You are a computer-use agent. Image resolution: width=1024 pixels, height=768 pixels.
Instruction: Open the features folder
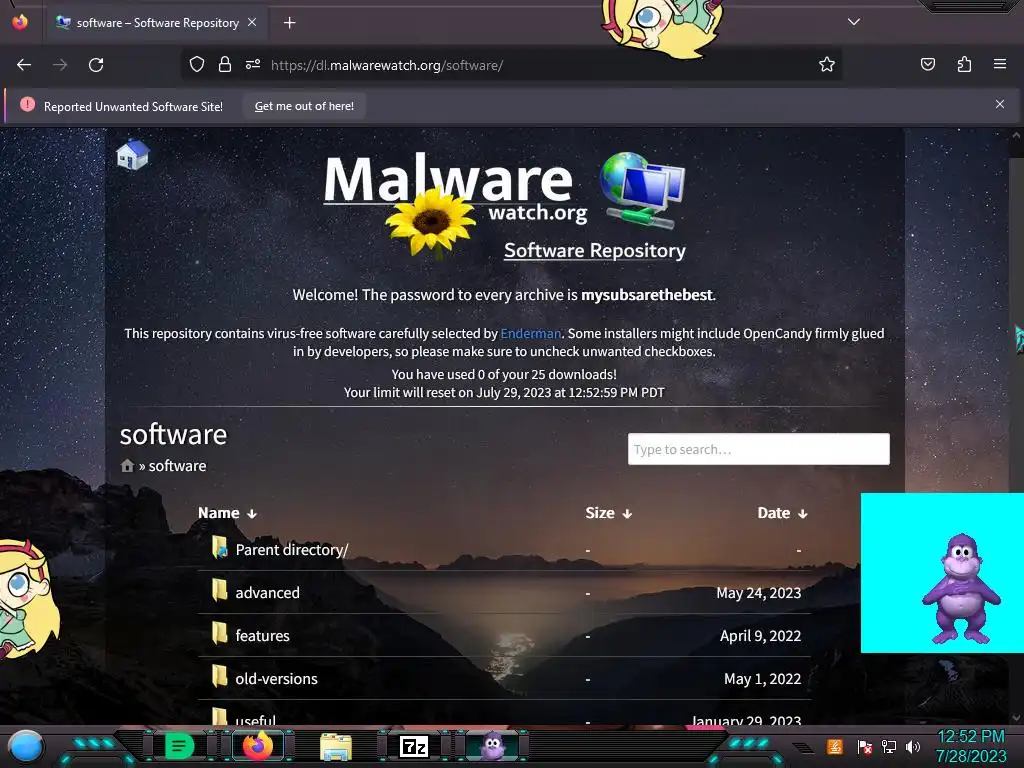262,636
